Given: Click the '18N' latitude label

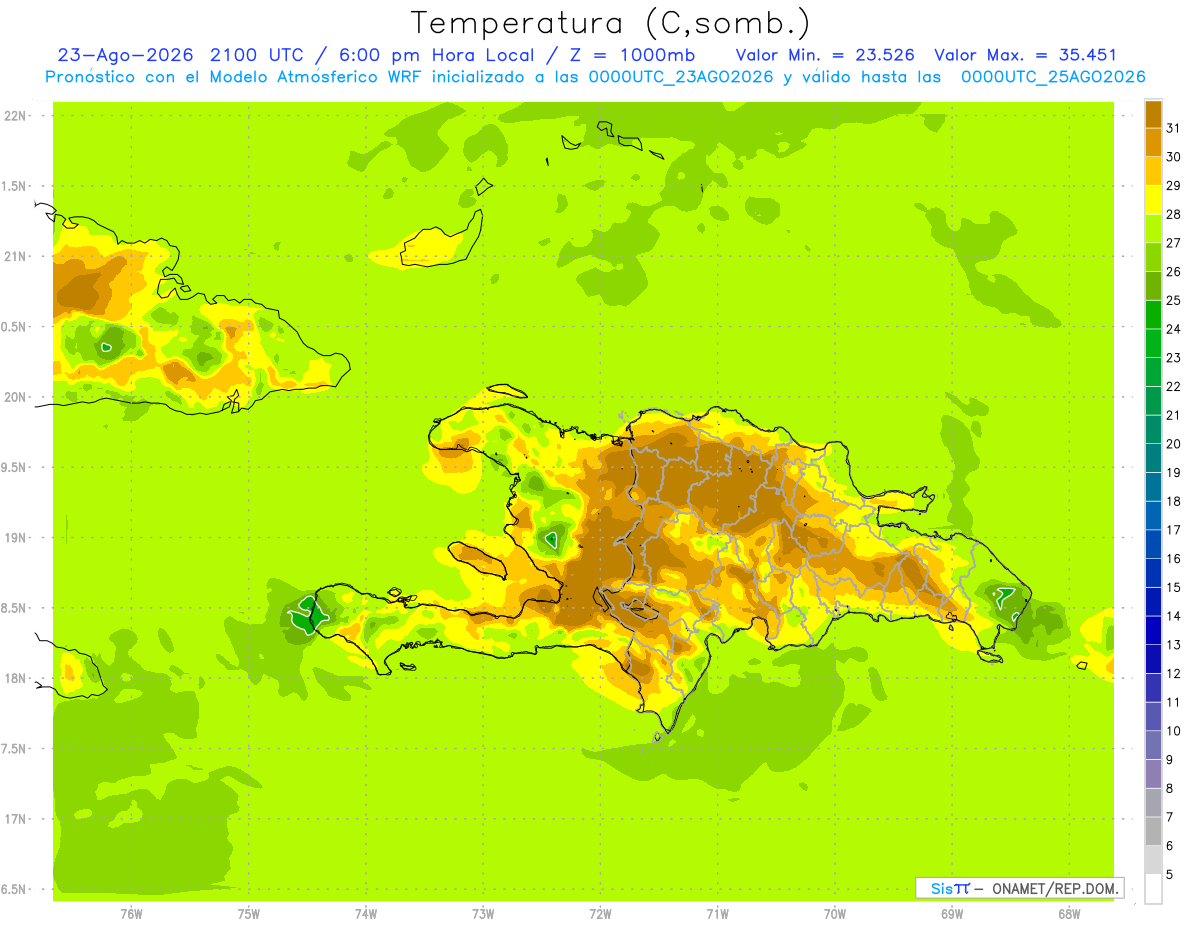Looking at the screenshot, I should 16,678.
